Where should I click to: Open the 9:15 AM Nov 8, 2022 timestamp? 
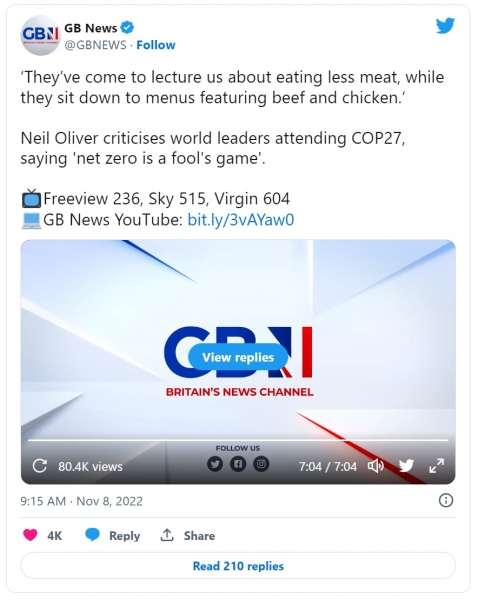click(x=82, y=501)
